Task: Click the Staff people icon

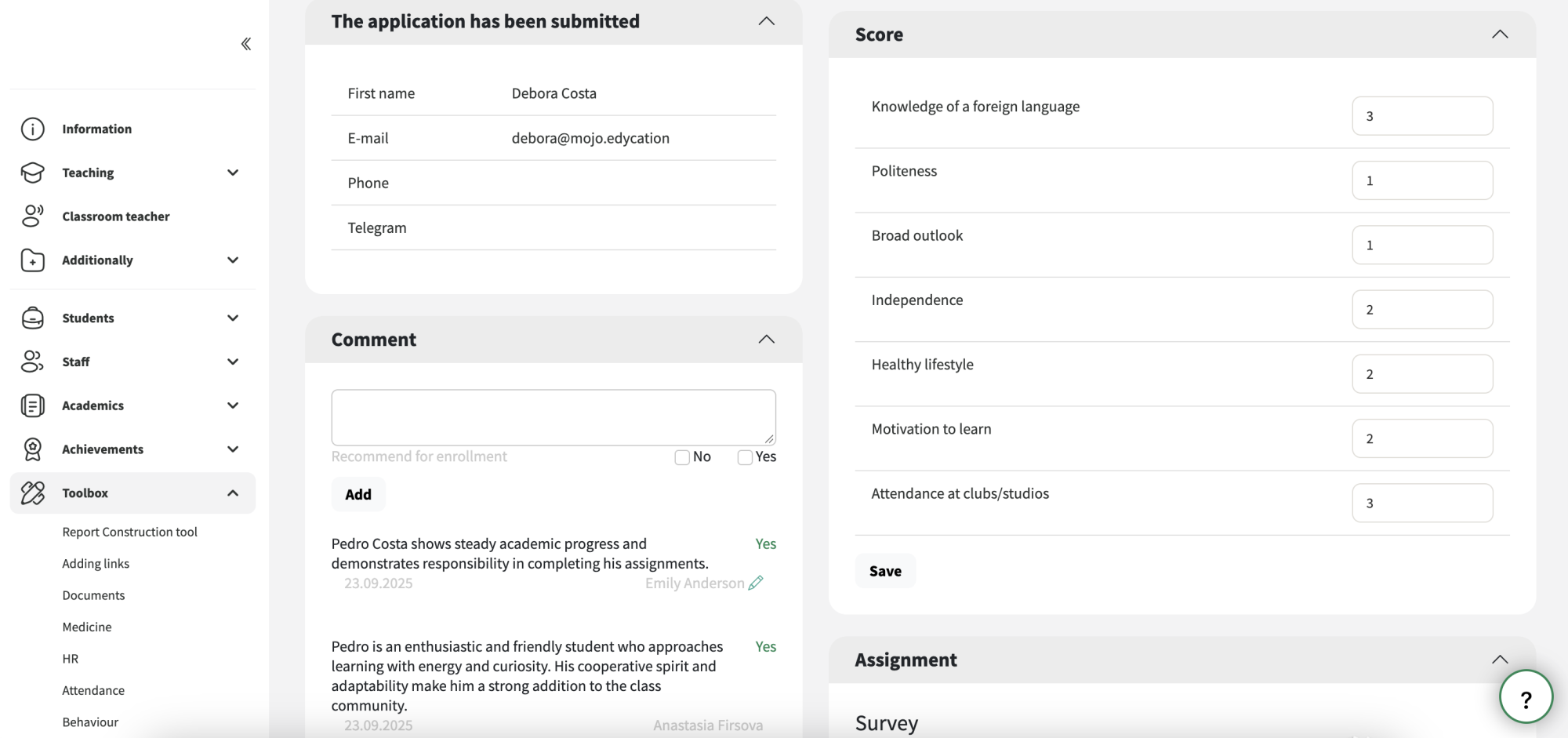Action: pyautogui.click(x=32, y=362)
